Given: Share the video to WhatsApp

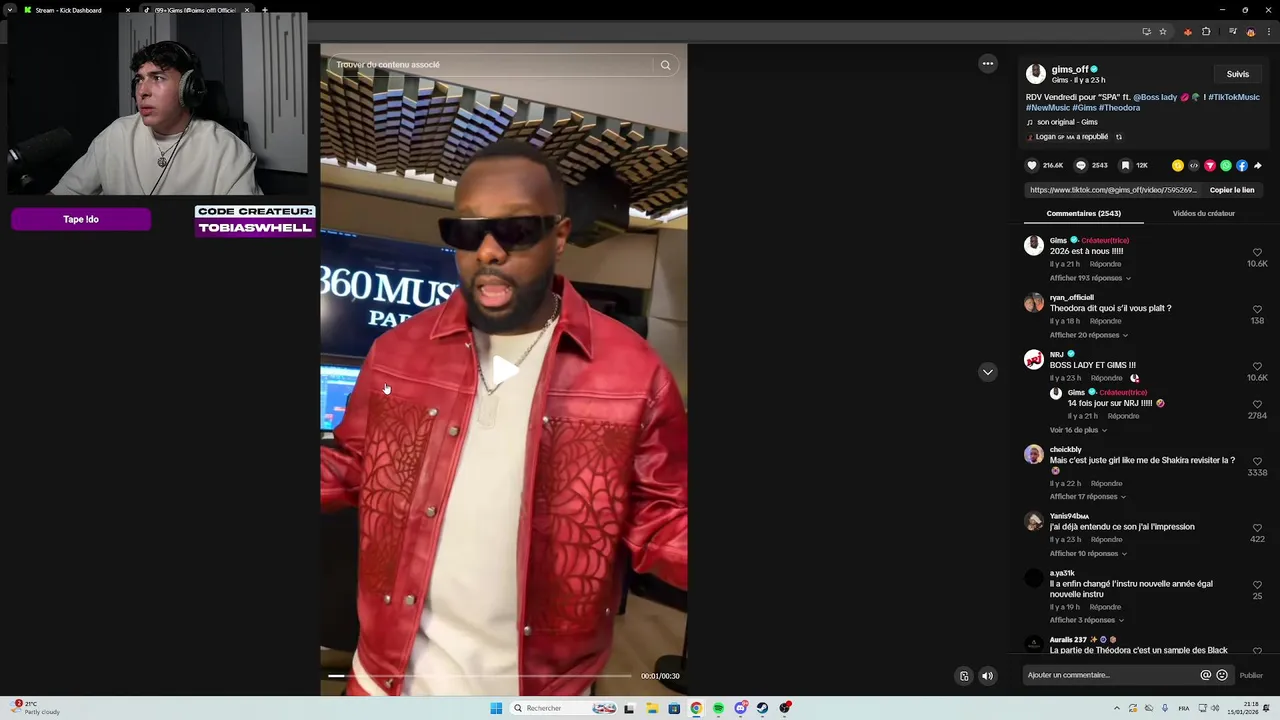Looking at the screenshot, I should click(x=1226, y=165).
